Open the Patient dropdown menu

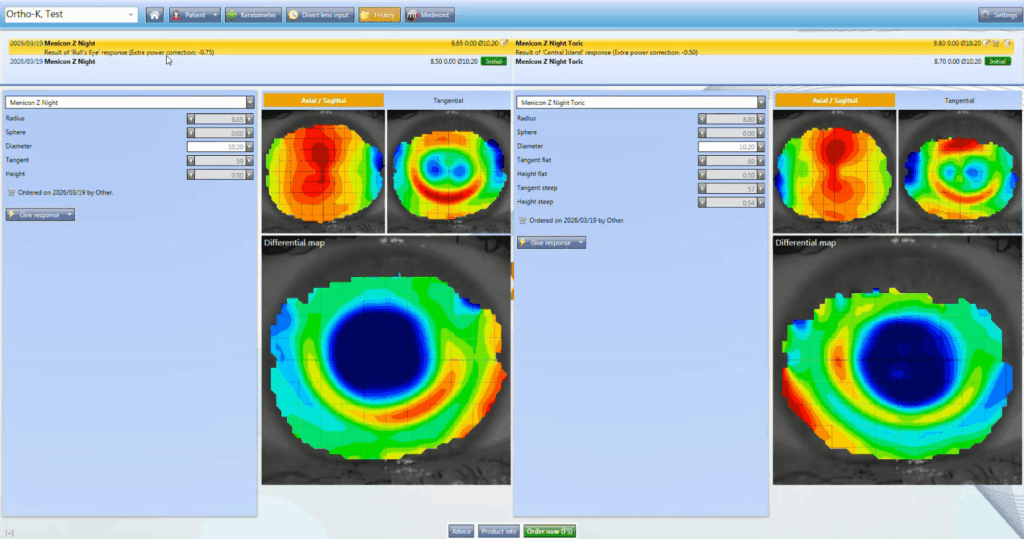[194, 15]
